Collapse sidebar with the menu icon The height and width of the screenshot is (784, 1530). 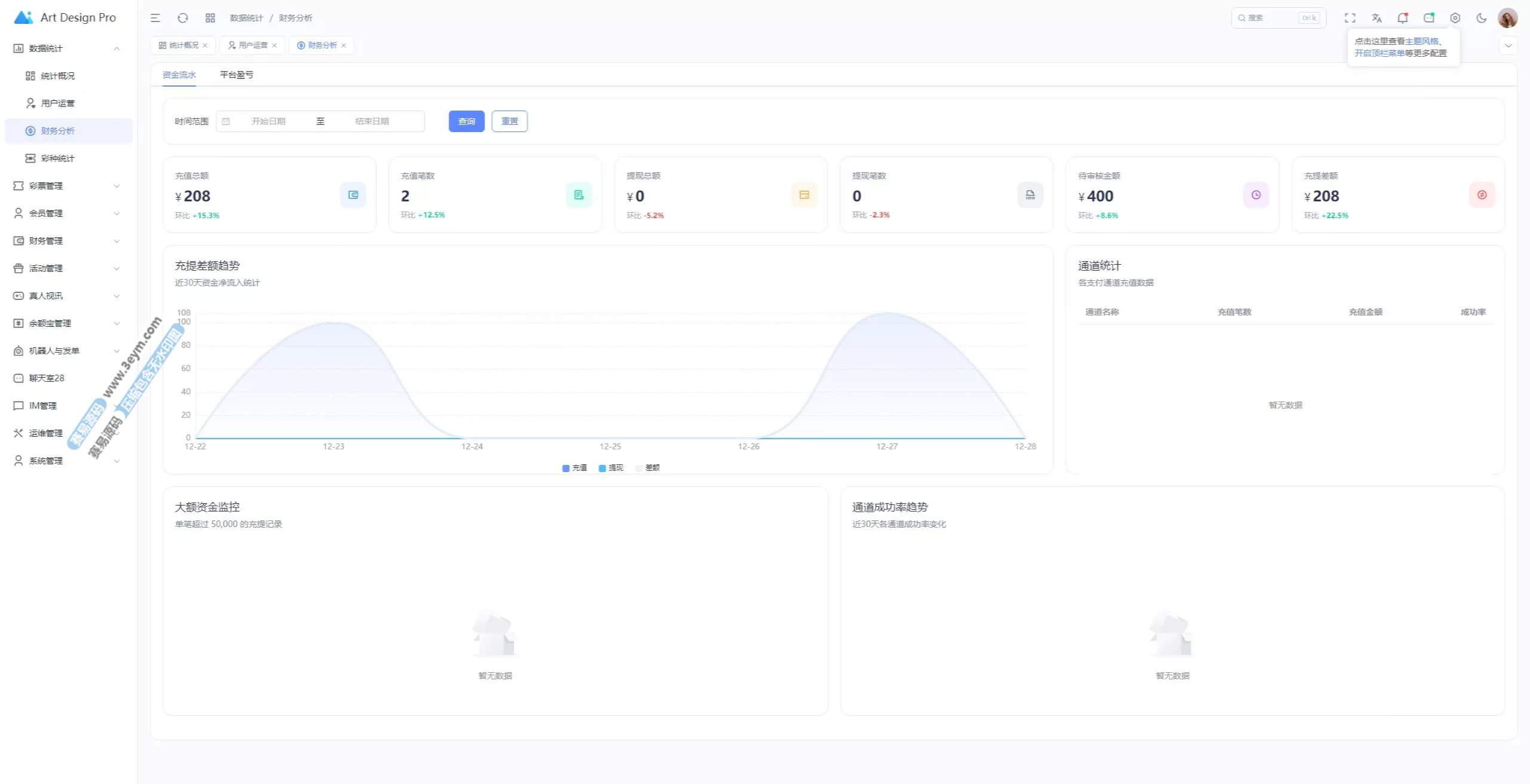(155, 18)
